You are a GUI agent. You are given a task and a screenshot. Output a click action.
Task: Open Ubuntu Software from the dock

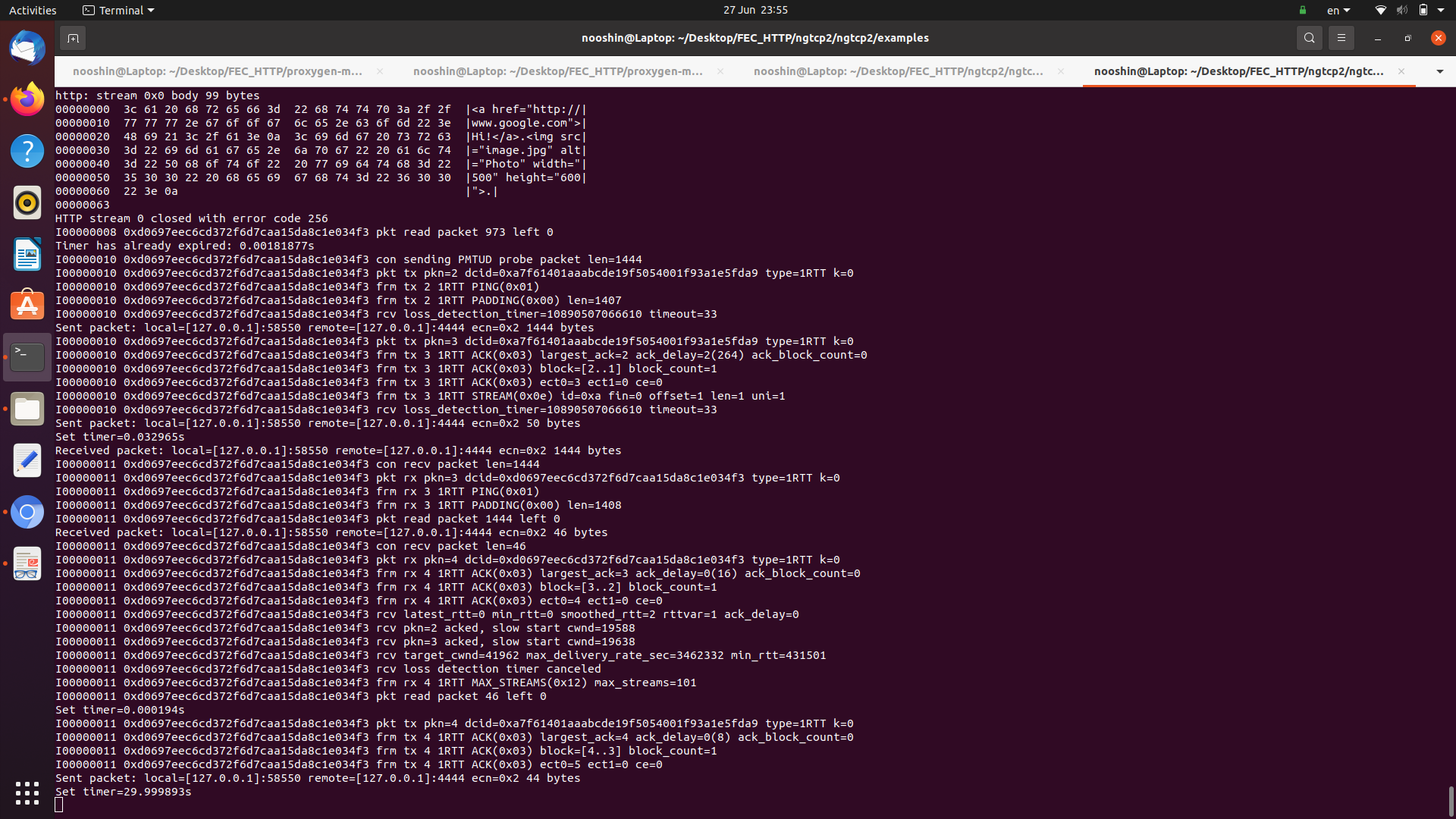[27, 306]
